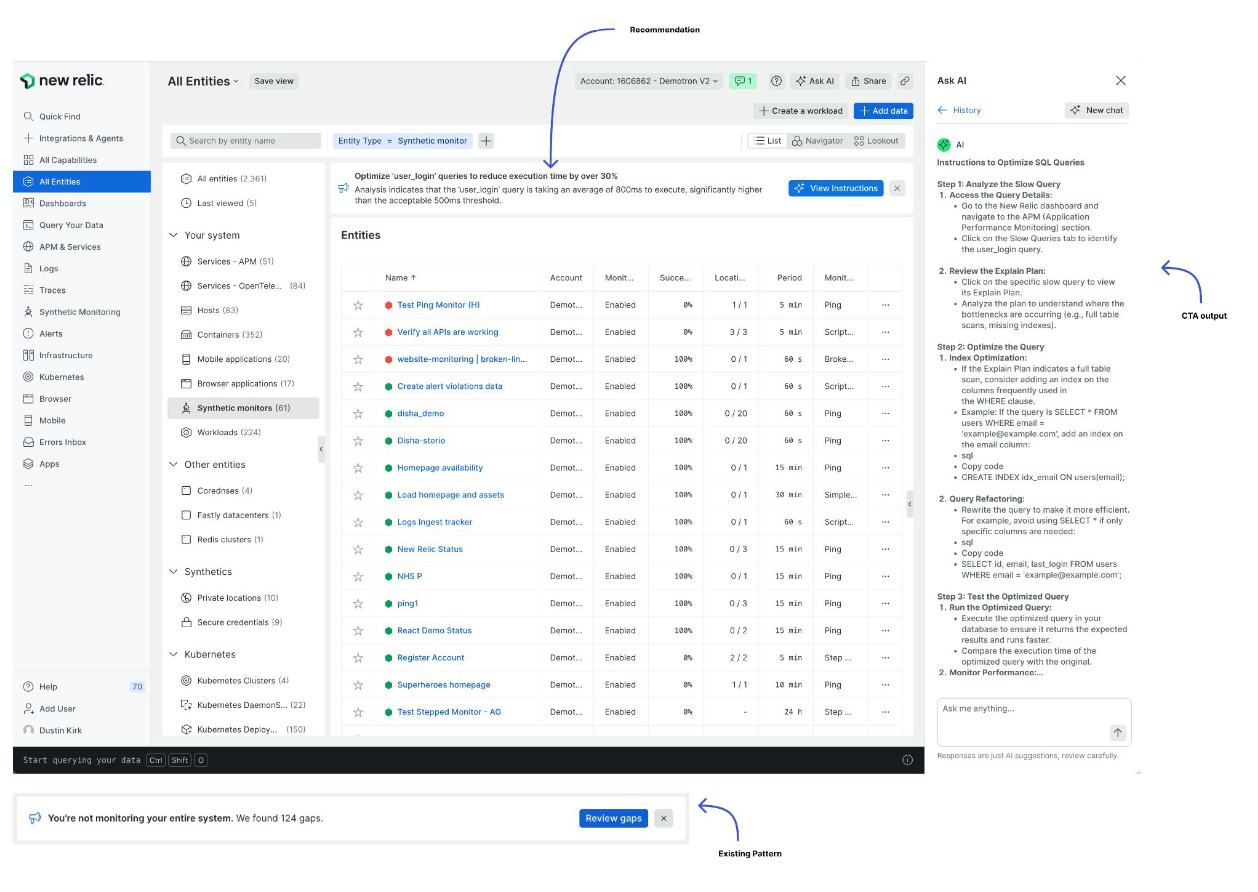The width and height of the screenshot is (1258, 892).
Task: Favorite the Superheroes homepage monitor
Action: coord(358,685)
